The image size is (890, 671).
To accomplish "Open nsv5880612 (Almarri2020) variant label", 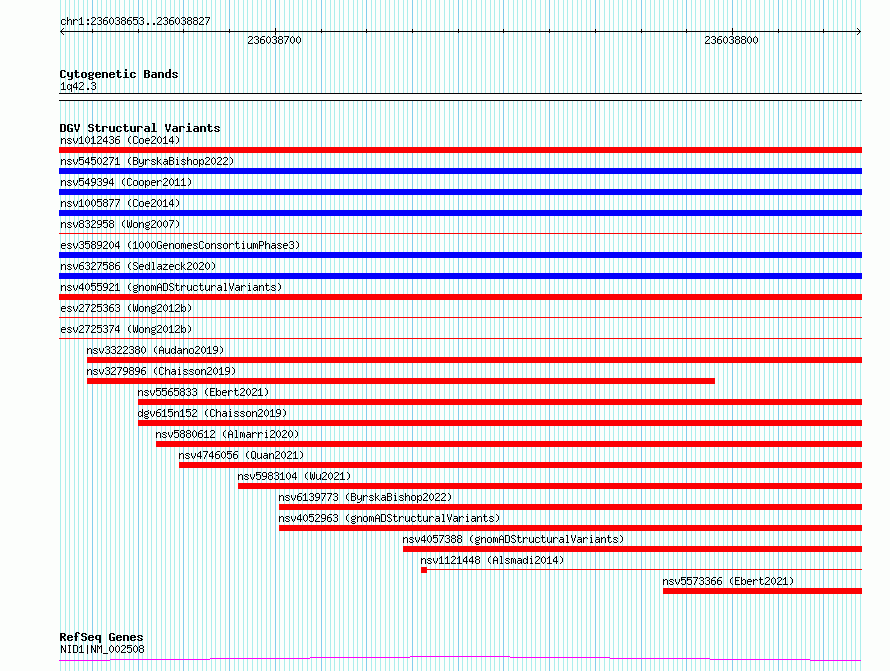I will coord(227,434).
